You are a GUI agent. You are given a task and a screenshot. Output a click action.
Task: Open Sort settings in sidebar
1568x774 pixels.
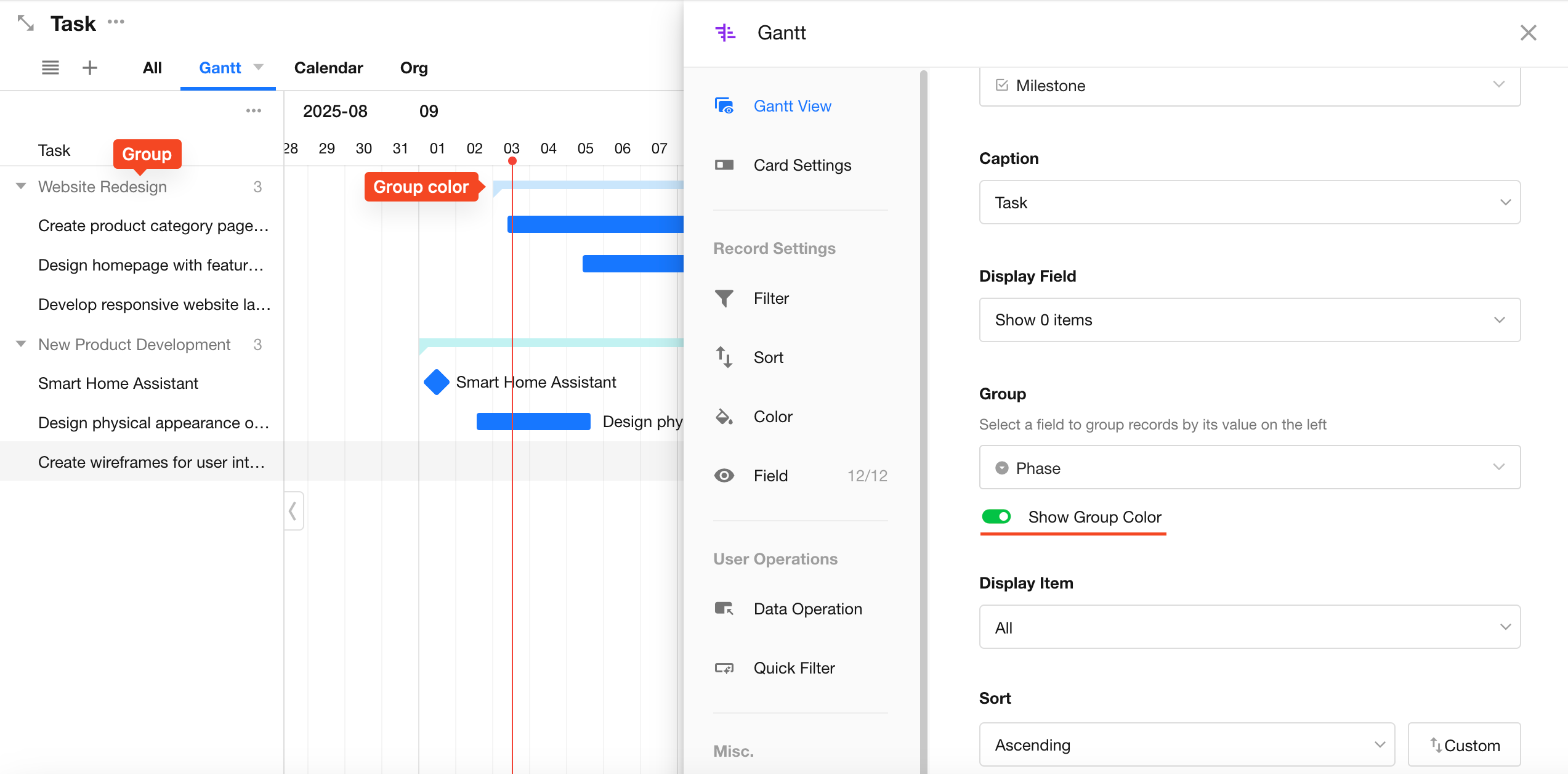pos(768,357)
